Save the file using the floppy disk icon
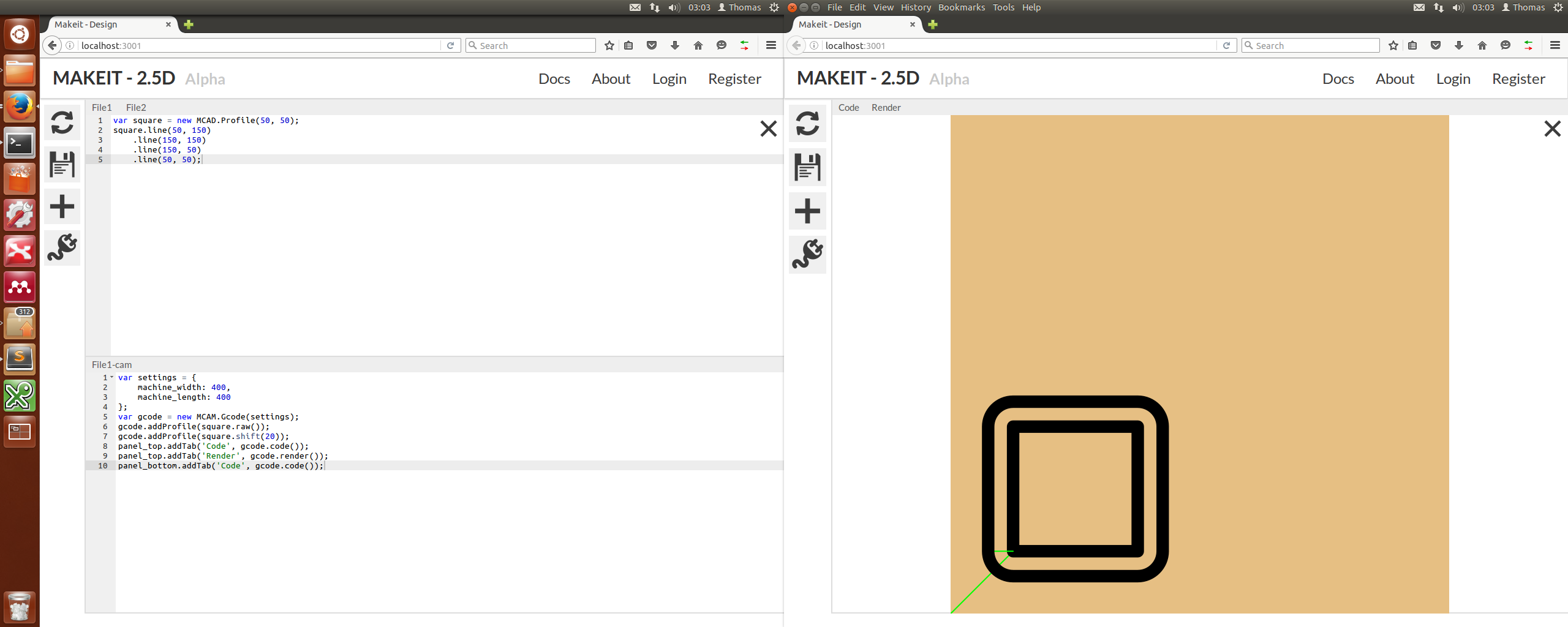 pos(62,165)
